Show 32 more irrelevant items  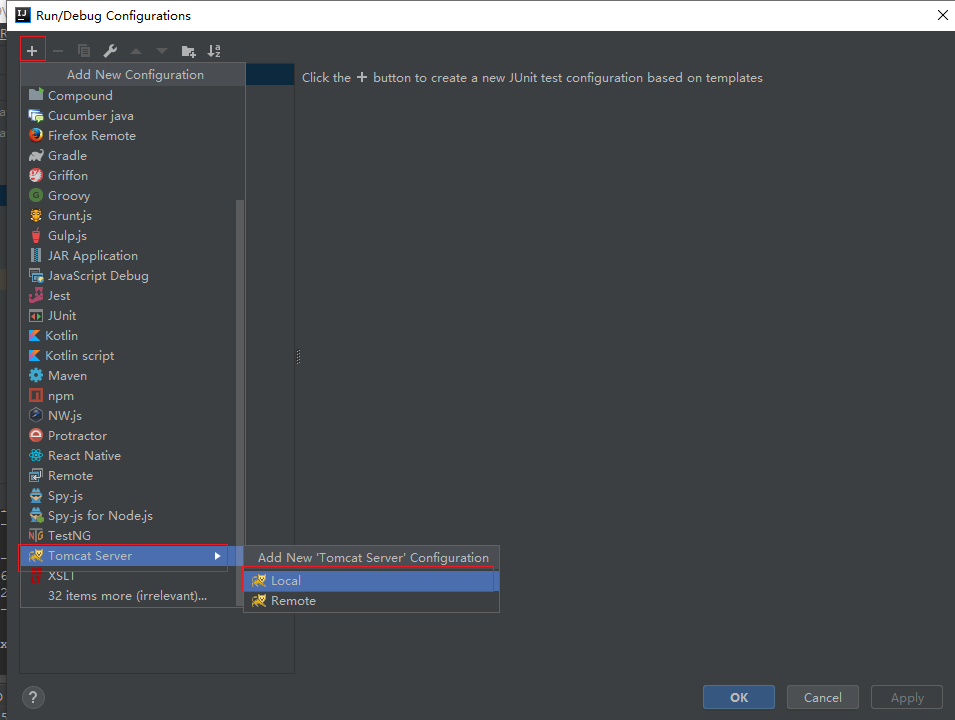pyautogui.click(x=127, y=596)
